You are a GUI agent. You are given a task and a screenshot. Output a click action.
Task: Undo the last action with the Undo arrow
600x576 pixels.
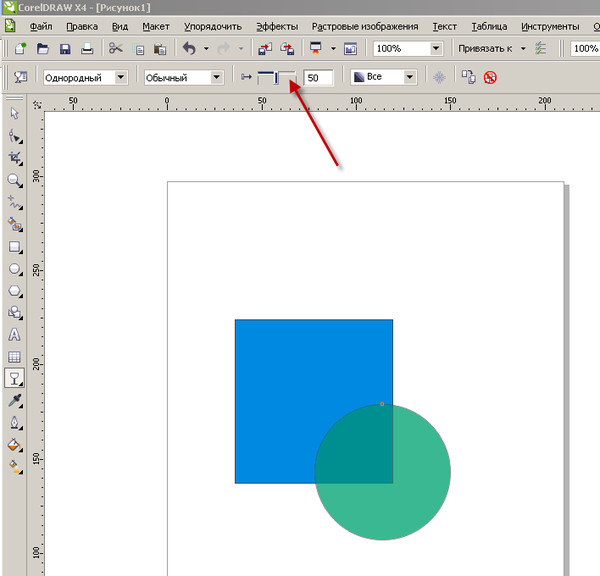189,49
